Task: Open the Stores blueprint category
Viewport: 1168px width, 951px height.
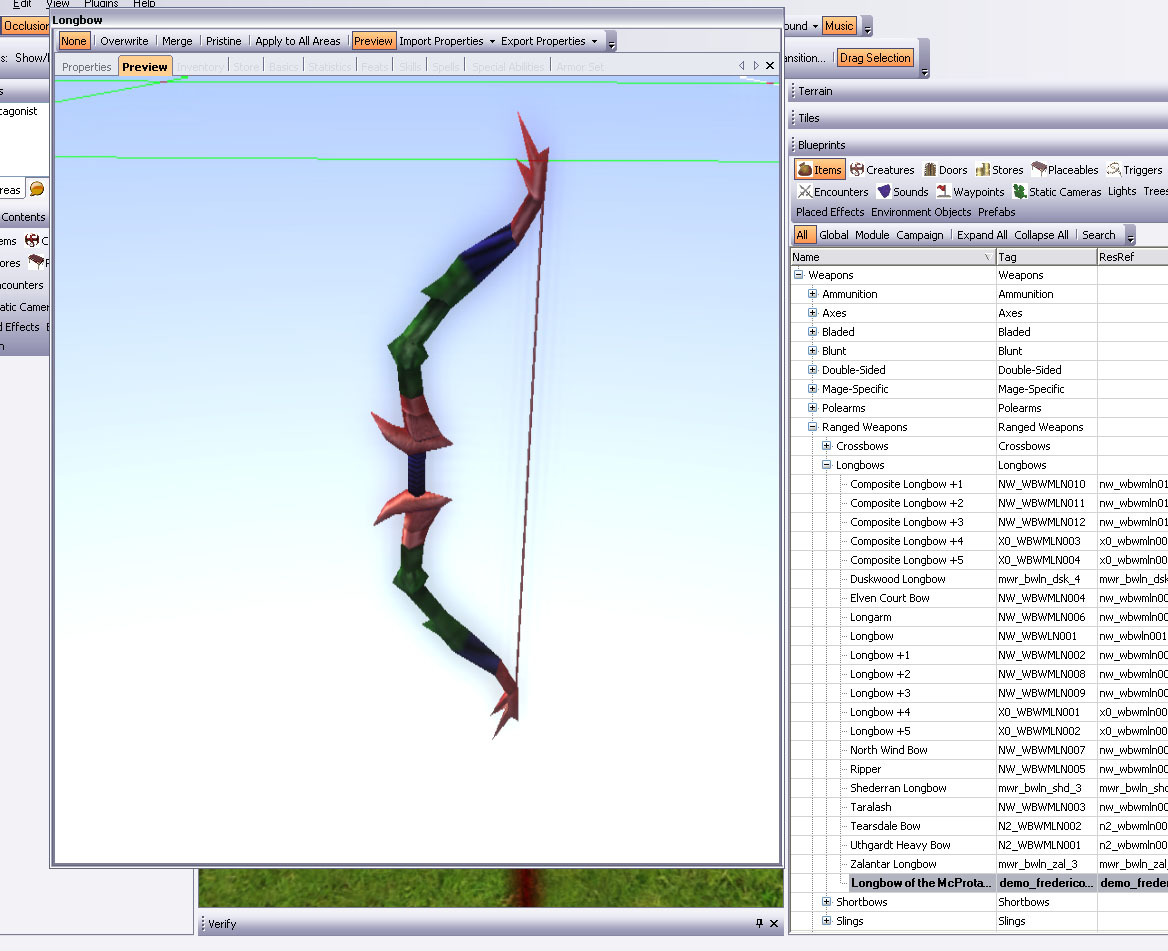Action: tap(1000, 170)
